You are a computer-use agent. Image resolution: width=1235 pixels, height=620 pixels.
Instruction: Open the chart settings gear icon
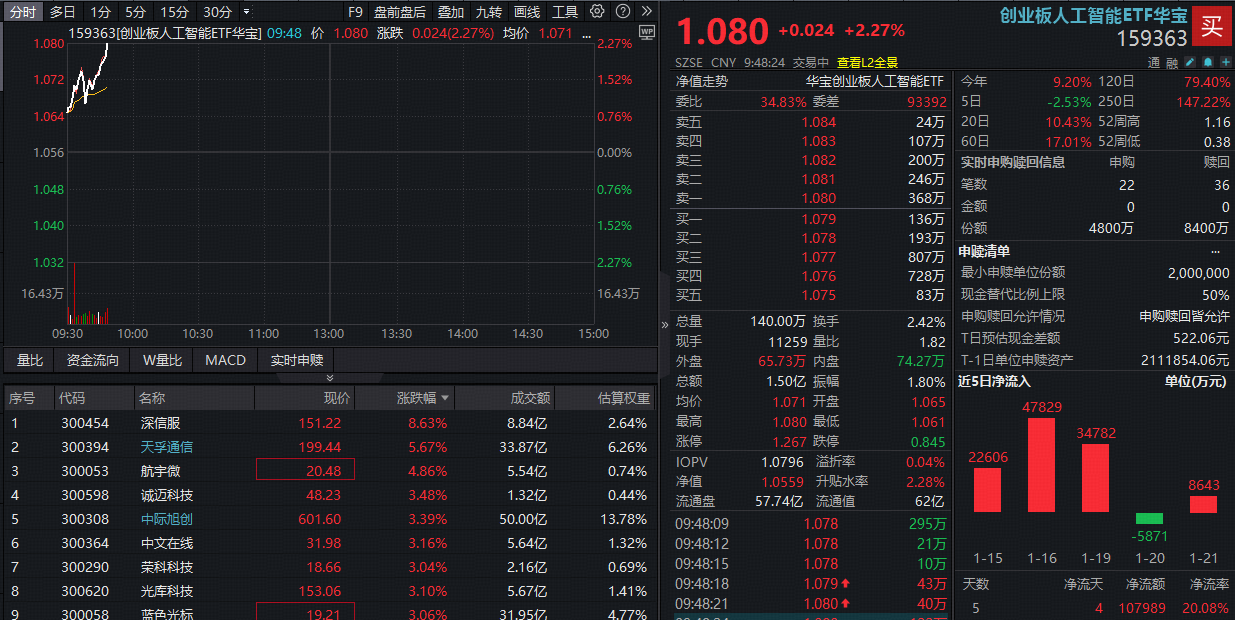597,12
